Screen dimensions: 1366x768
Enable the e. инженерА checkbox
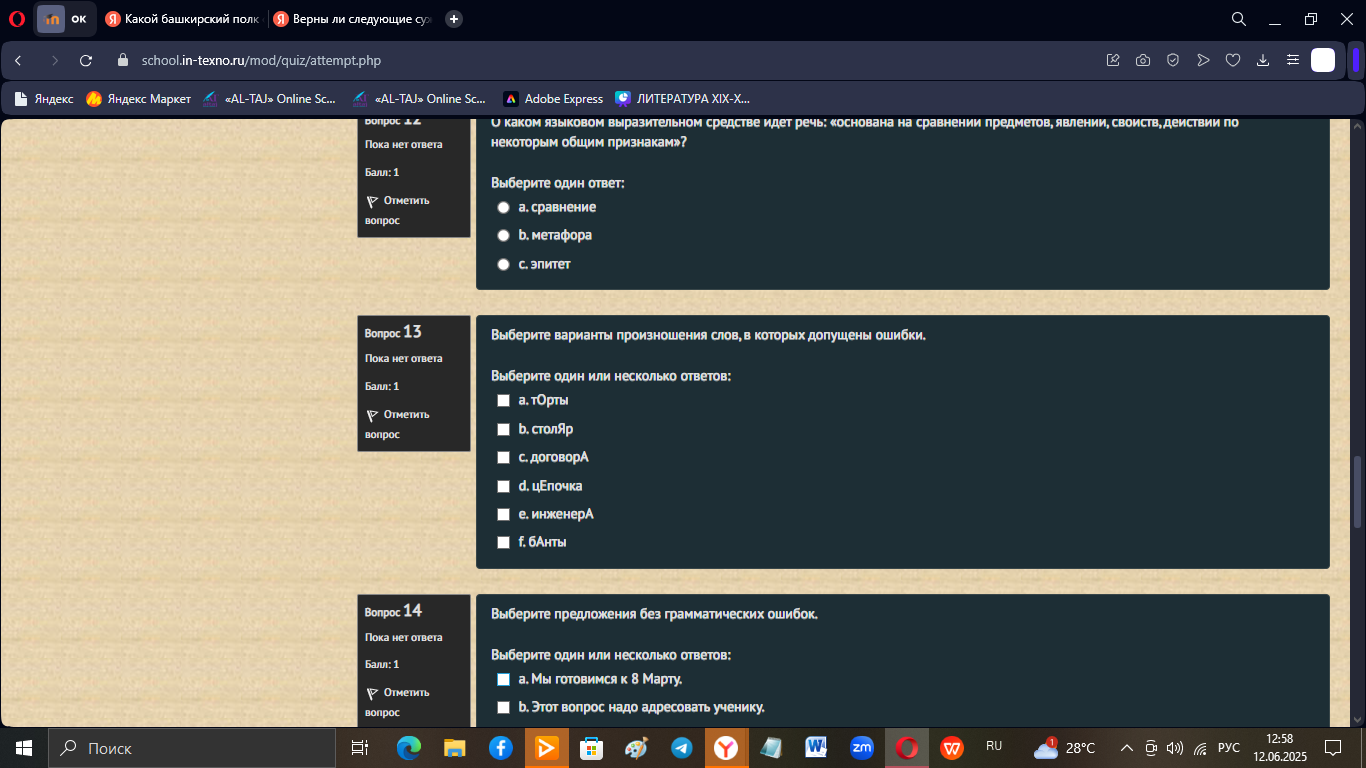pyautogui.click(x=504, y=514)
